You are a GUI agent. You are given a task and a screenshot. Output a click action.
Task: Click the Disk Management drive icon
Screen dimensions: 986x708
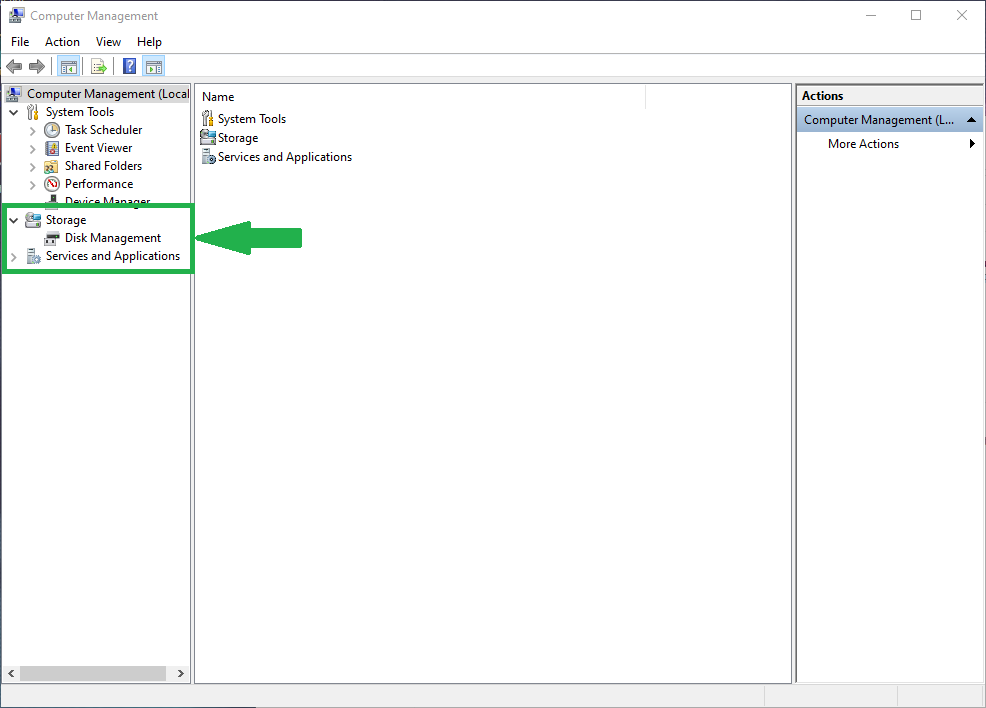52,238
